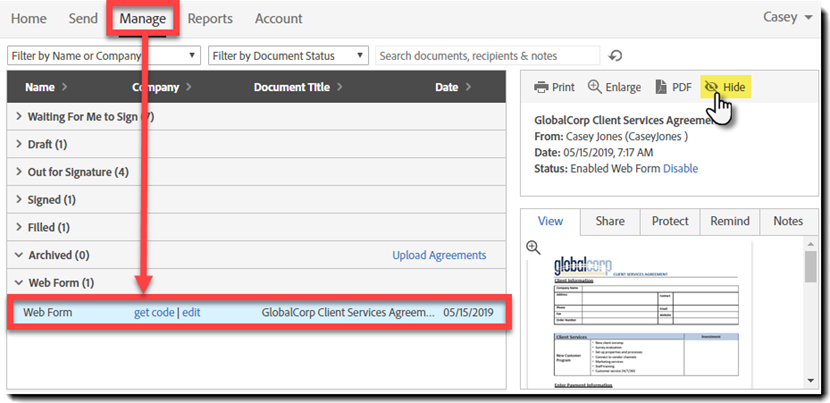830x403 pixels.
Task: Expand the Filled (1) section
Action: [x=256, y=227]
